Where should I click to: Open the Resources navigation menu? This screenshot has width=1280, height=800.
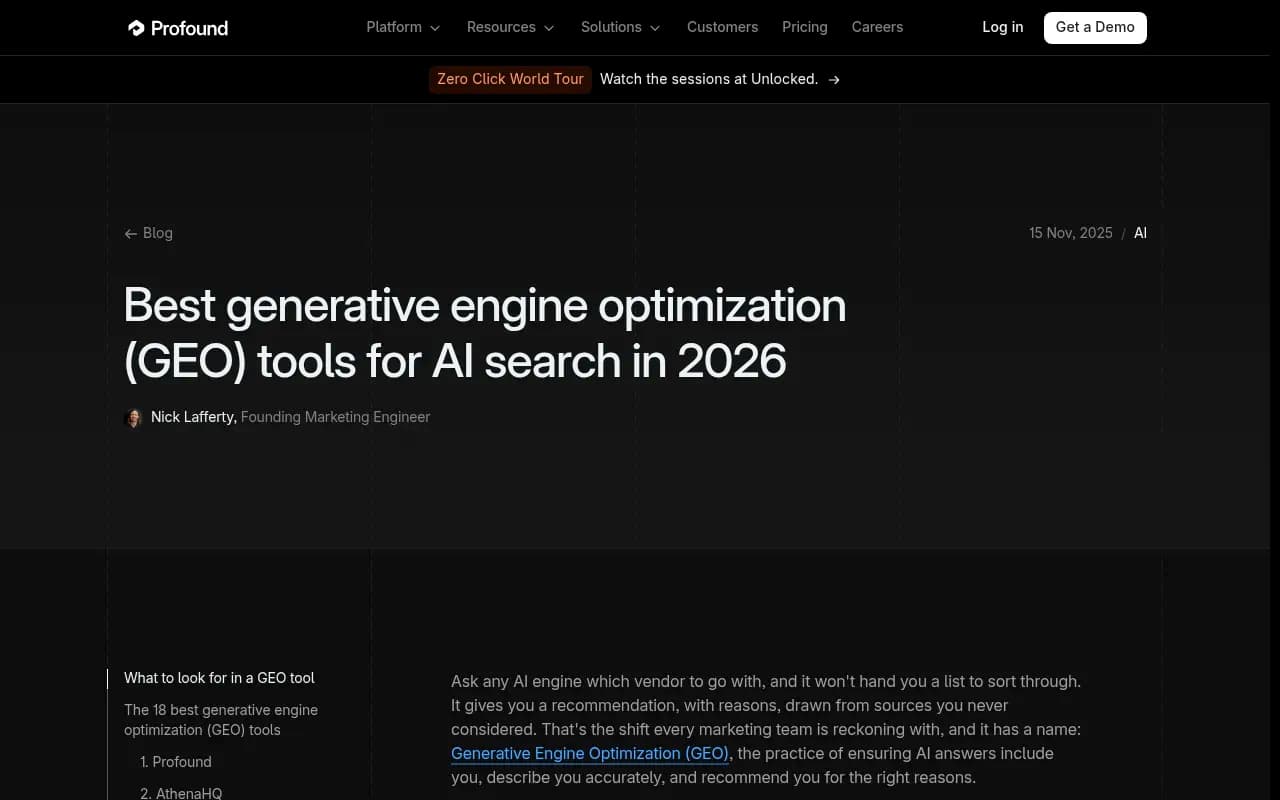[510, 27]
